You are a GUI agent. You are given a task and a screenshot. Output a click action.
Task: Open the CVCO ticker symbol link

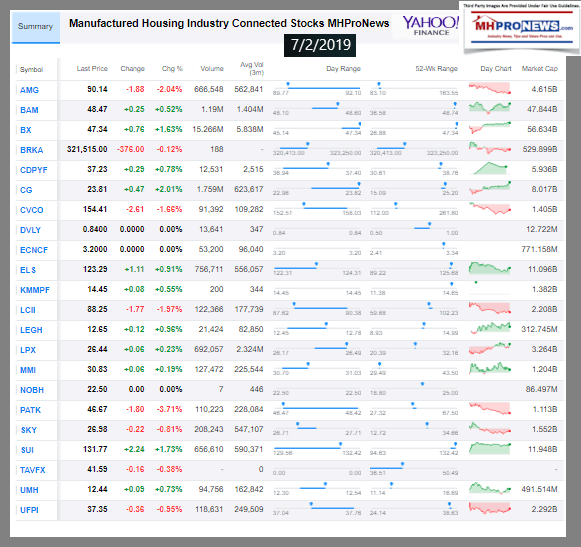pos(31,210)
